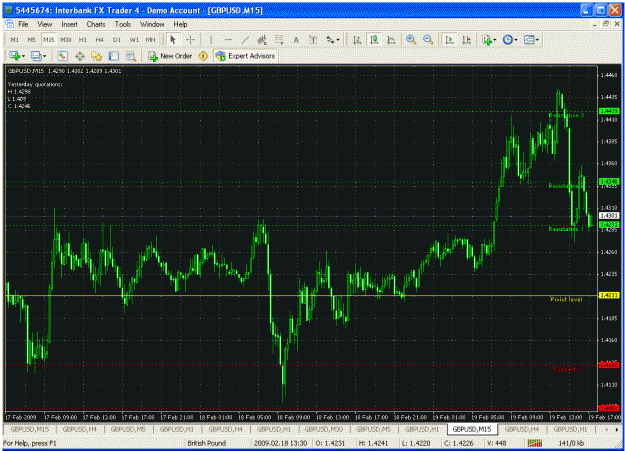Zoom in on the chart
This screenshot has width=625, height=451.
tap(411, 40)
